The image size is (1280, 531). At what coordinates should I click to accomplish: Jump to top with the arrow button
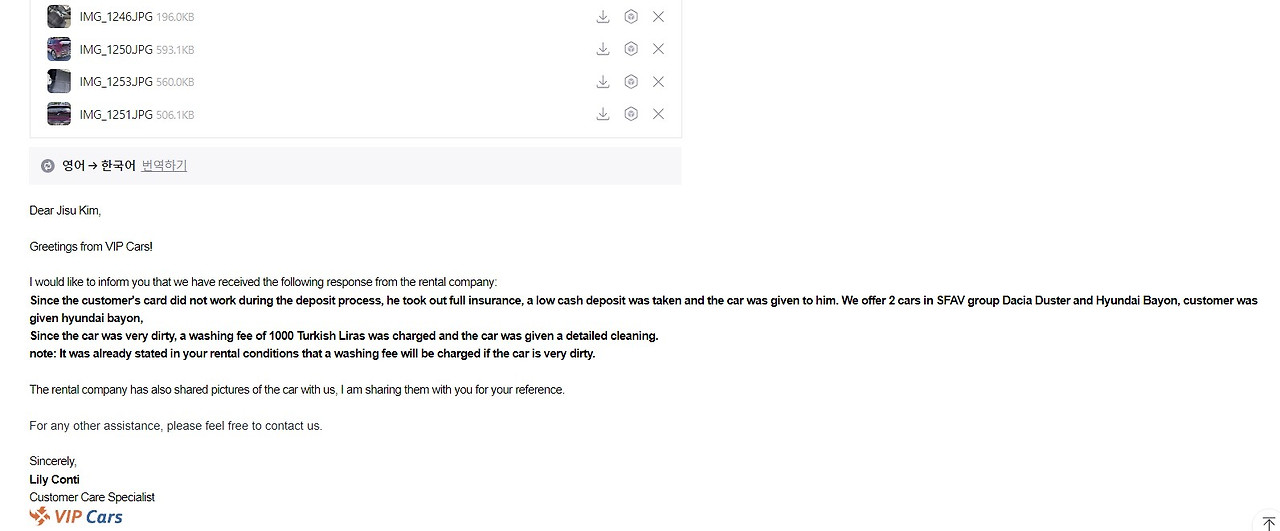1269,524
